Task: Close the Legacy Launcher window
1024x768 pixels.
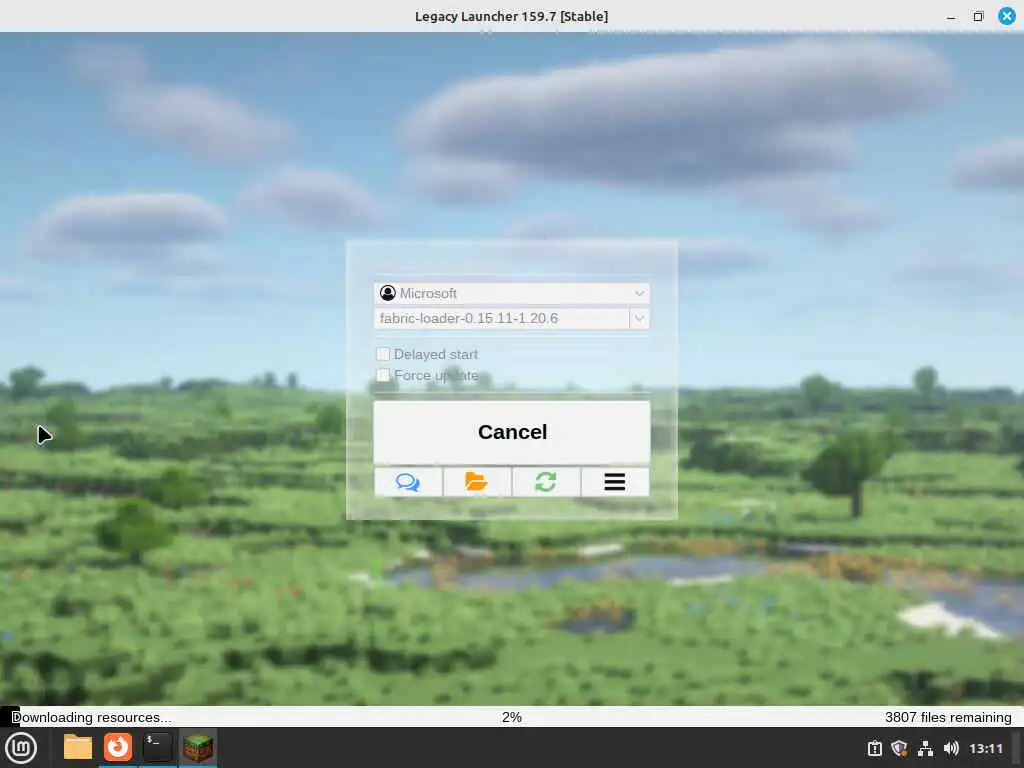Action: coord(1007,16)
